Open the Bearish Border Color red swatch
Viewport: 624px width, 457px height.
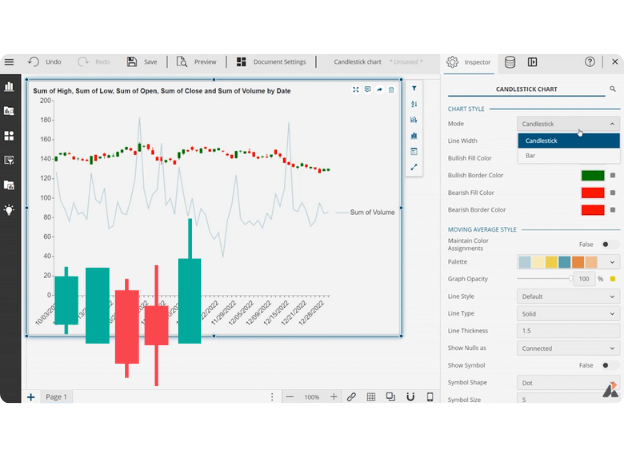(x=593, y=210)
